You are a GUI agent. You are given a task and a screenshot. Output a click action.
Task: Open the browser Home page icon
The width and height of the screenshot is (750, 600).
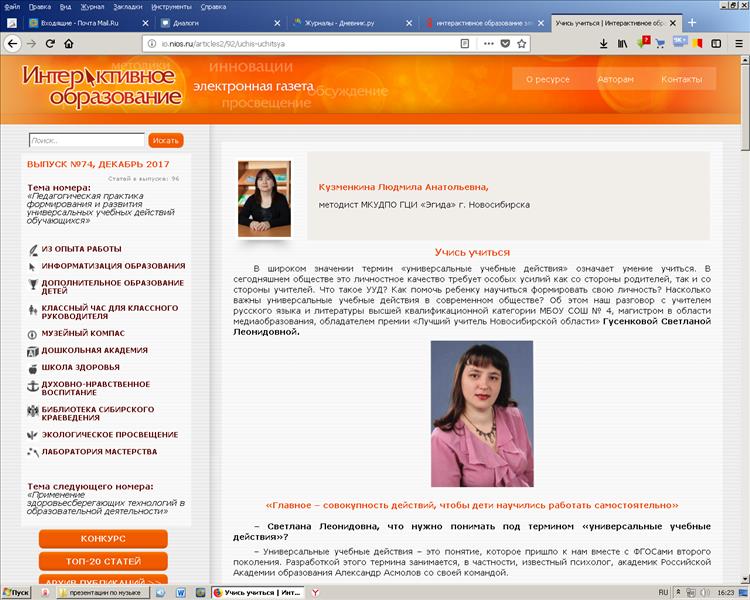[69, 44]
